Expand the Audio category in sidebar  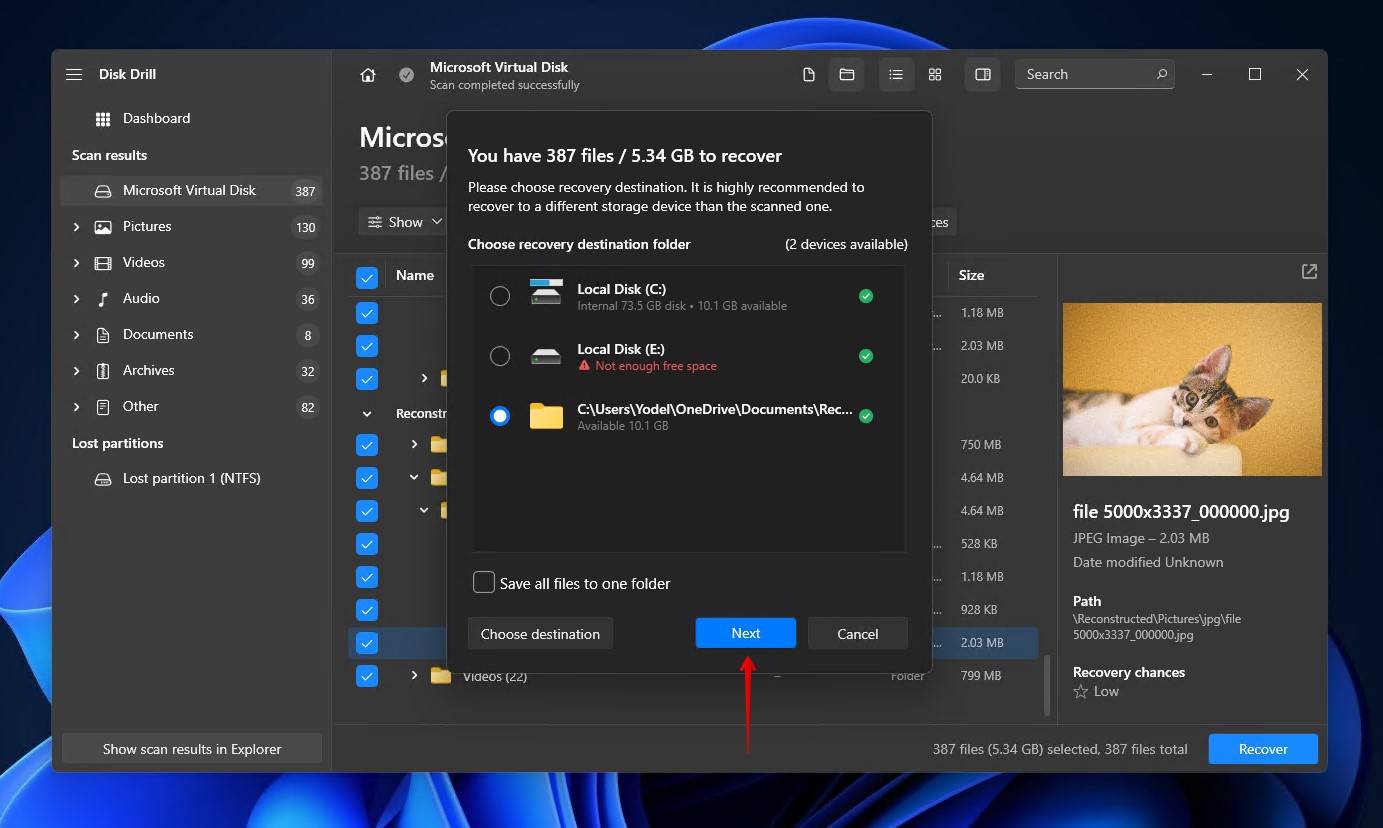[x=76, y=299]
